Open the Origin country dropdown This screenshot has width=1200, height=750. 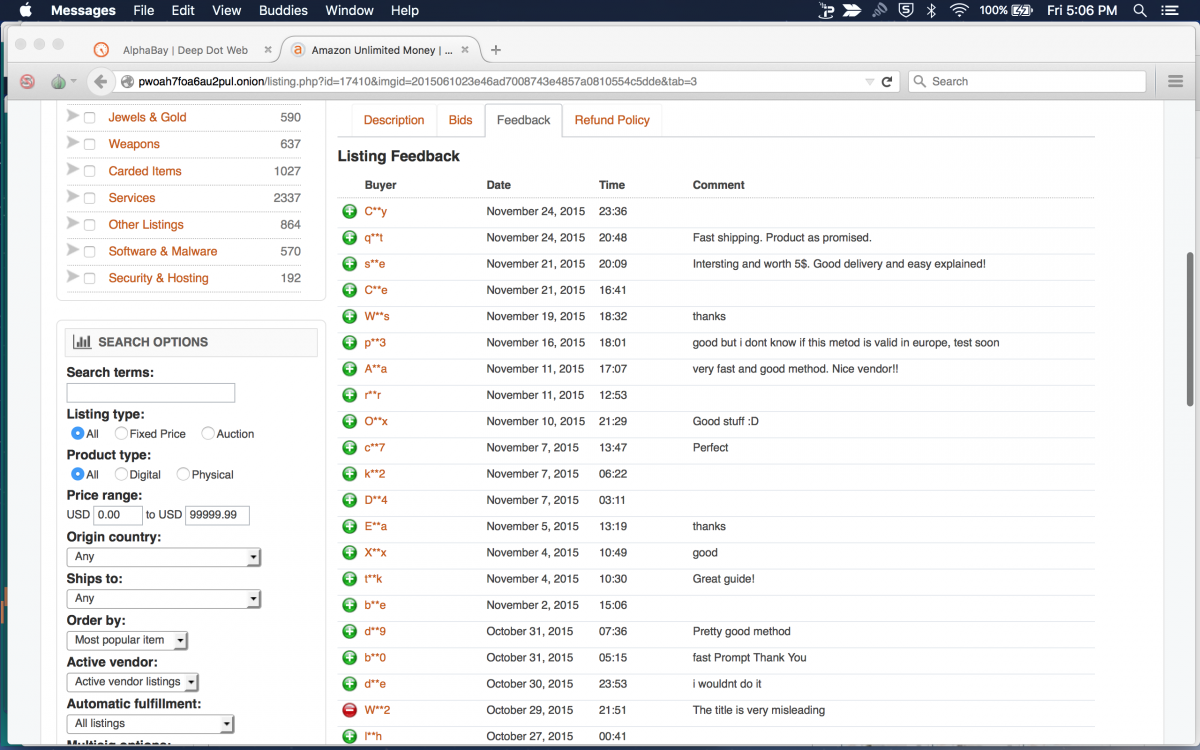163,557
